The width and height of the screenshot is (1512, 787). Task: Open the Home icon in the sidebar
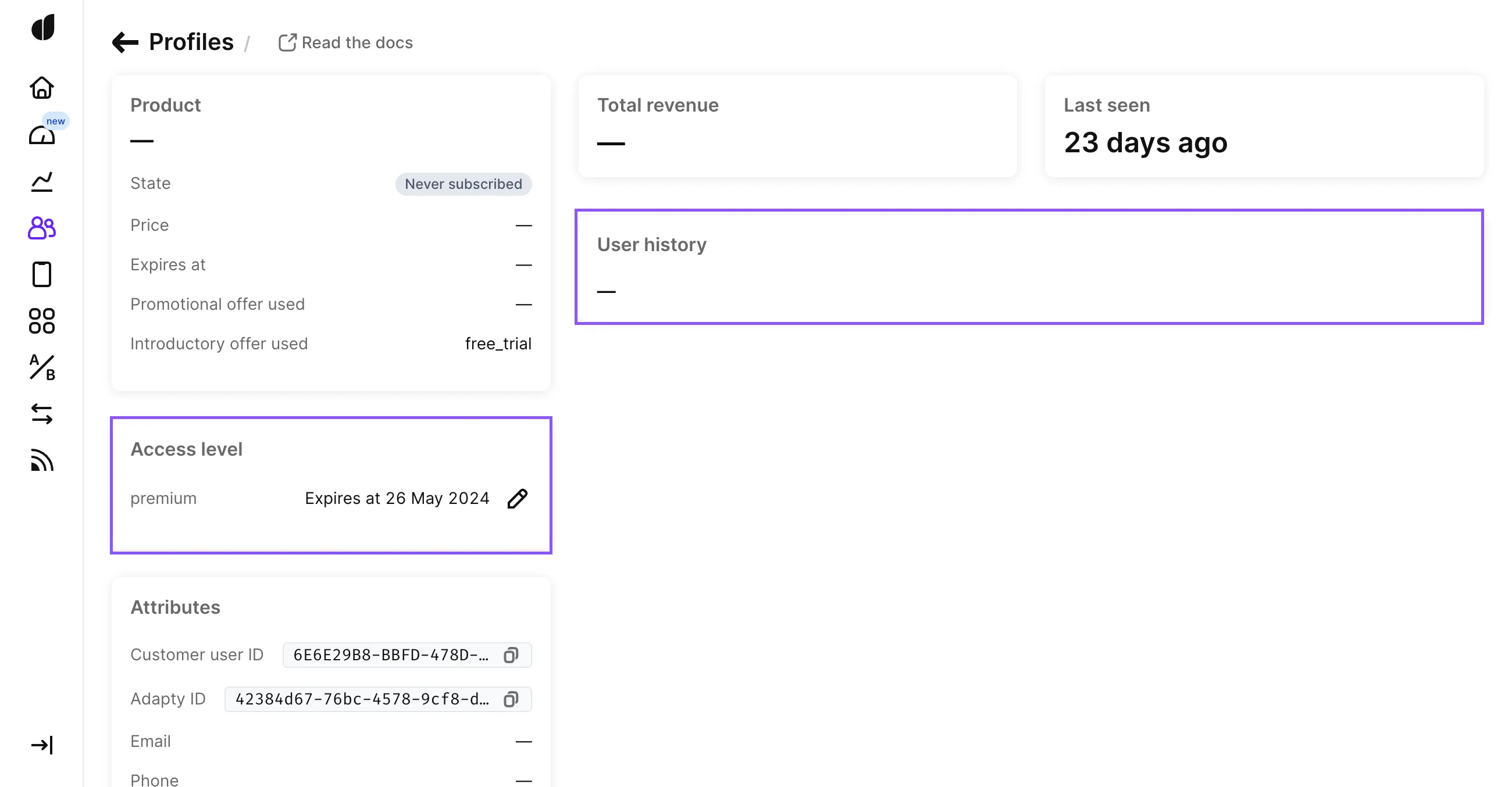click(x=42, y=88)
